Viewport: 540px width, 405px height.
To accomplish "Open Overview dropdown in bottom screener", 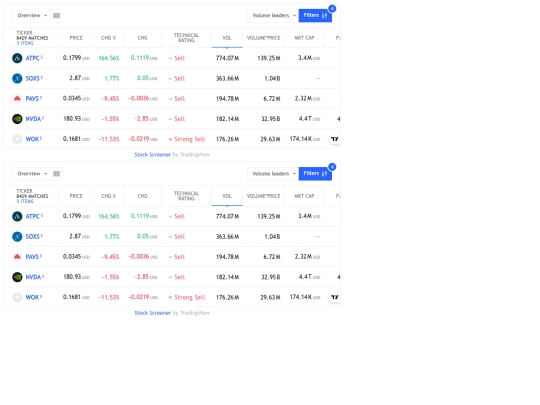I will point(31,174).
